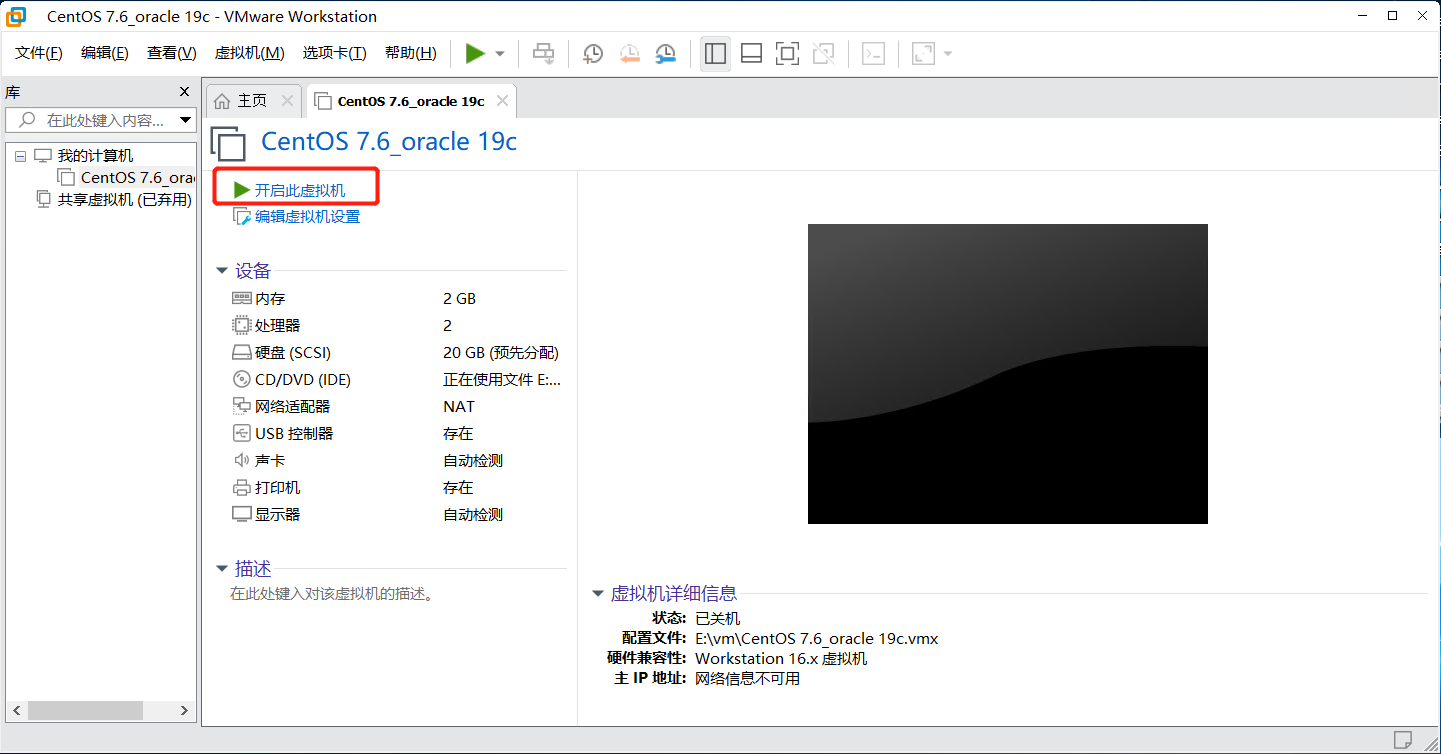Open the 选项卡(T) menu
Image resolution: width=1441 pixels, height=754 pixels.
click(335, 53)
